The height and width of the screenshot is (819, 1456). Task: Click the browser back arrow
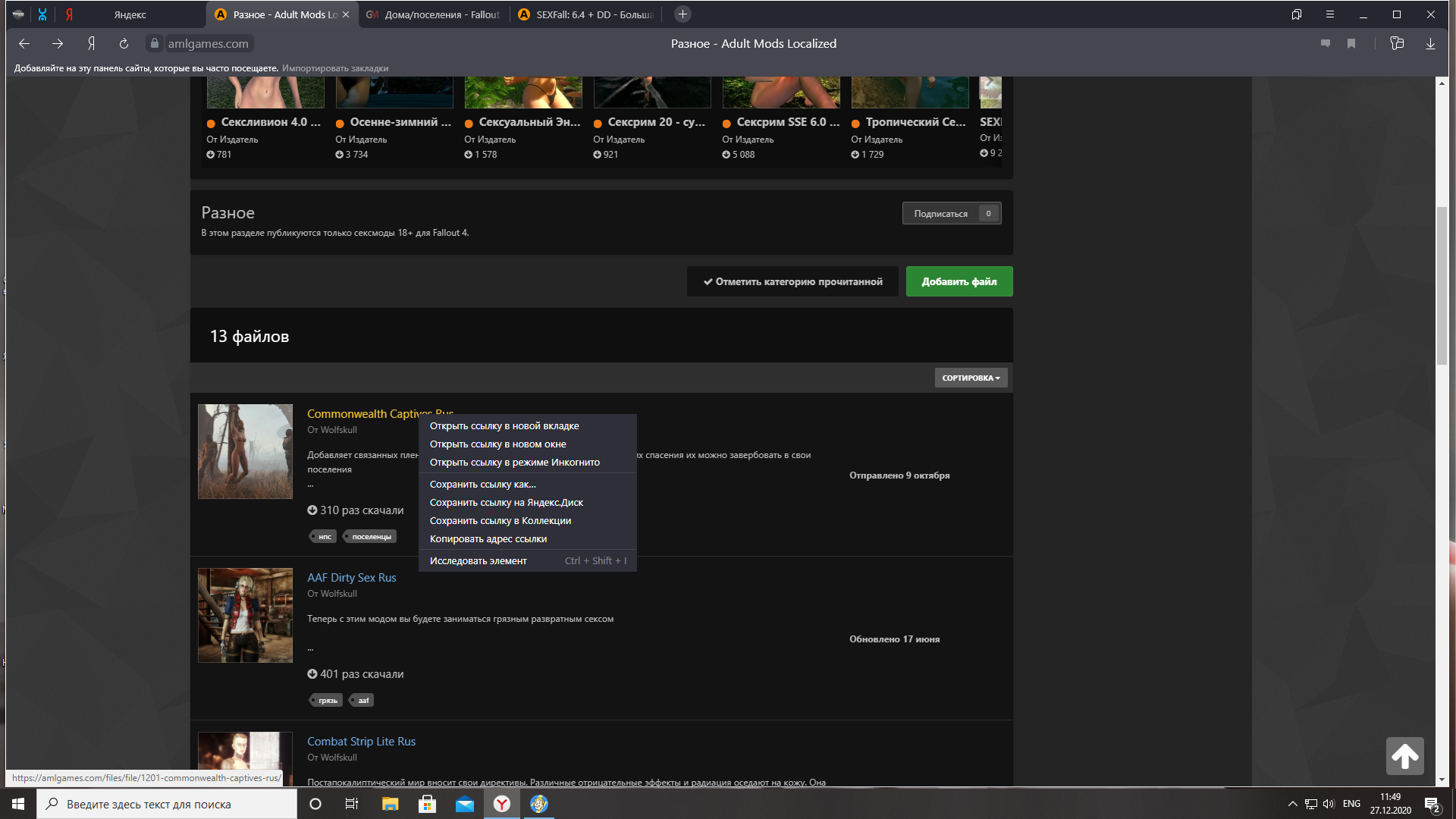(24, 44)
